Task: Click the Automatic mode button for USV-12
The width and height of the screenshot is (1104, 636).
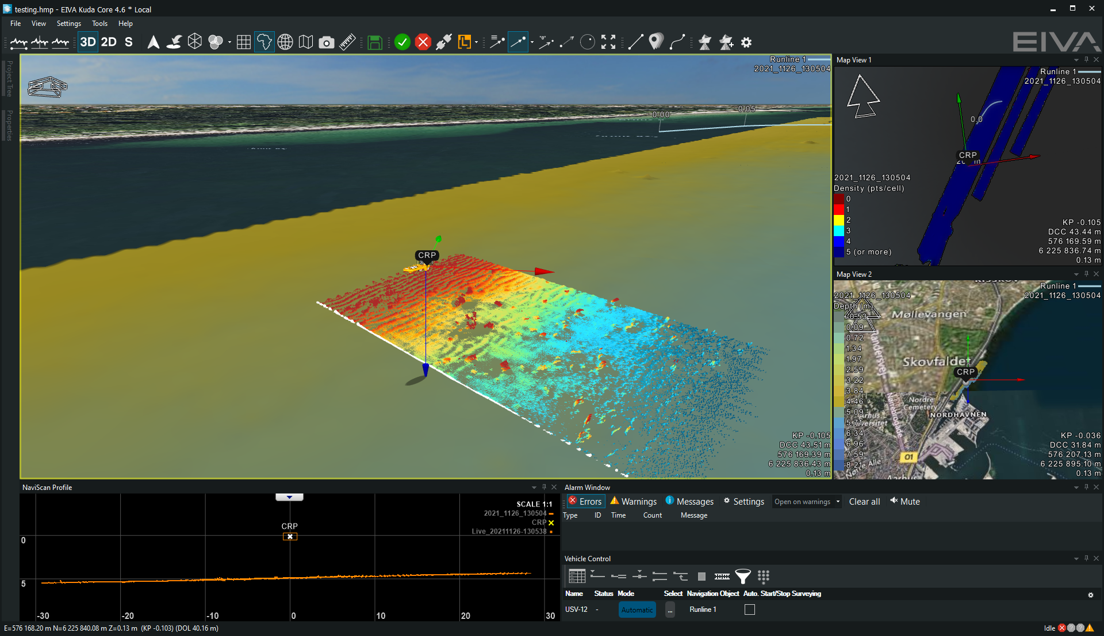Action: point(637,609)
